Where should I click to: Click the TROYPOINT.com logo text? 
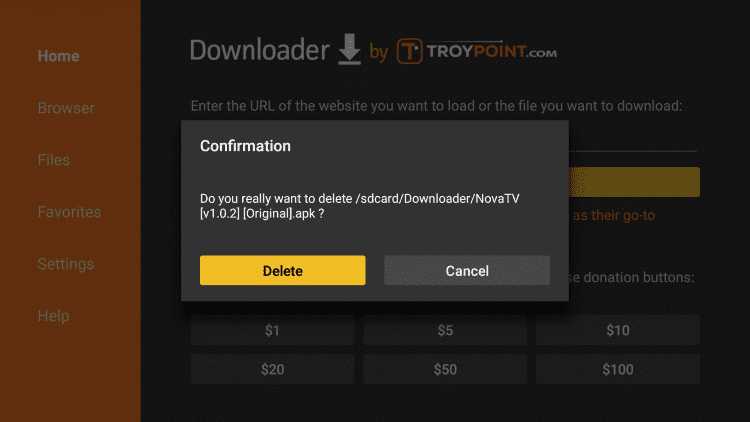pos(492,51)
